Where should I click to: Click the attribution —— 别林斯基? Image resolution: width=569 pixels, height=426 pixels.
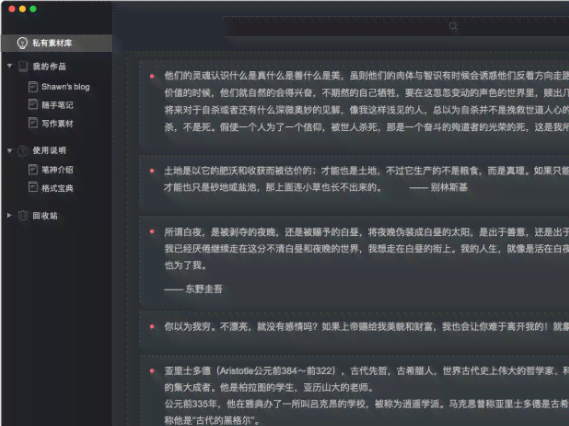click(439, 187)
